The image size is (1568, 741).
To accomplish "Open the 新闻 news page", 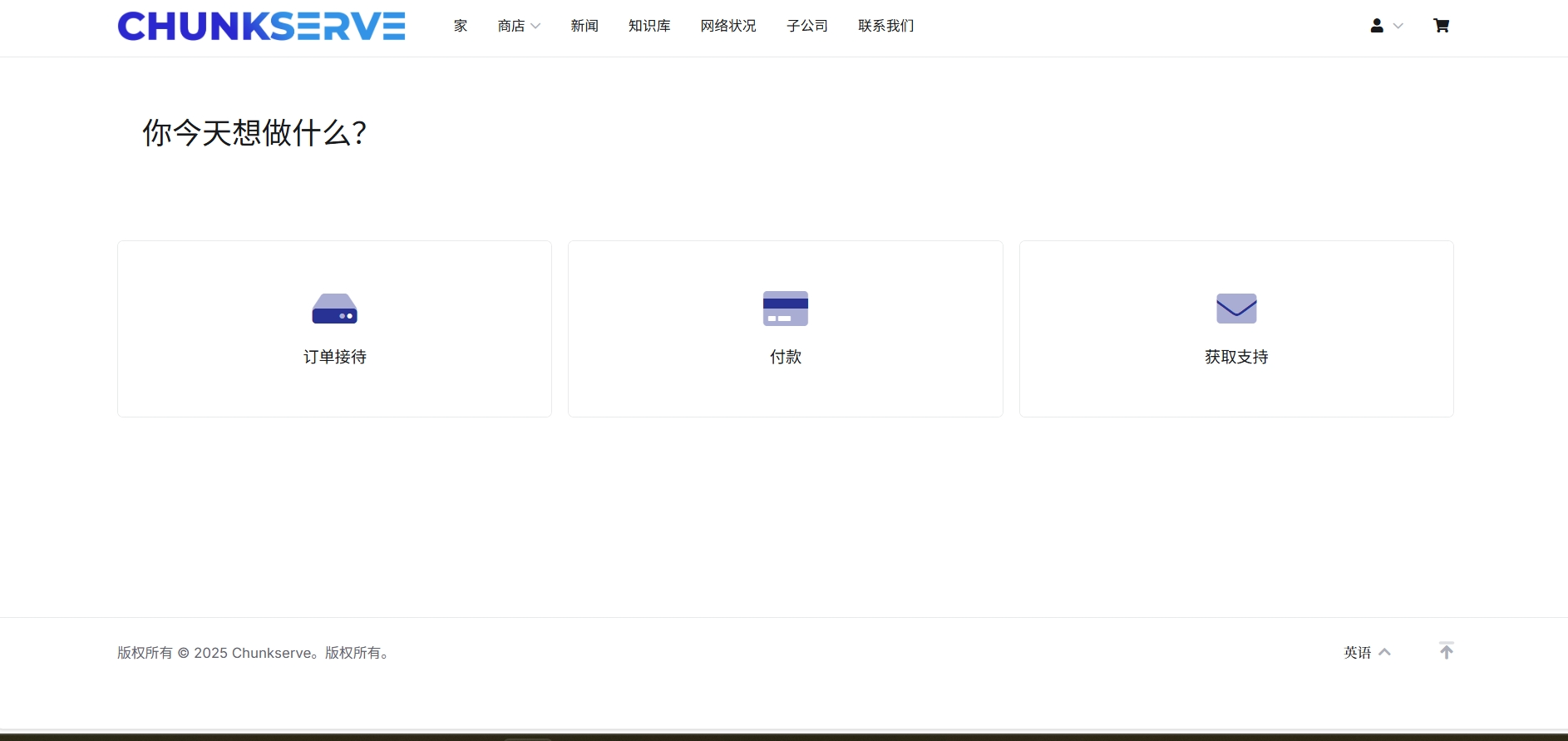I will click(584, 26).
